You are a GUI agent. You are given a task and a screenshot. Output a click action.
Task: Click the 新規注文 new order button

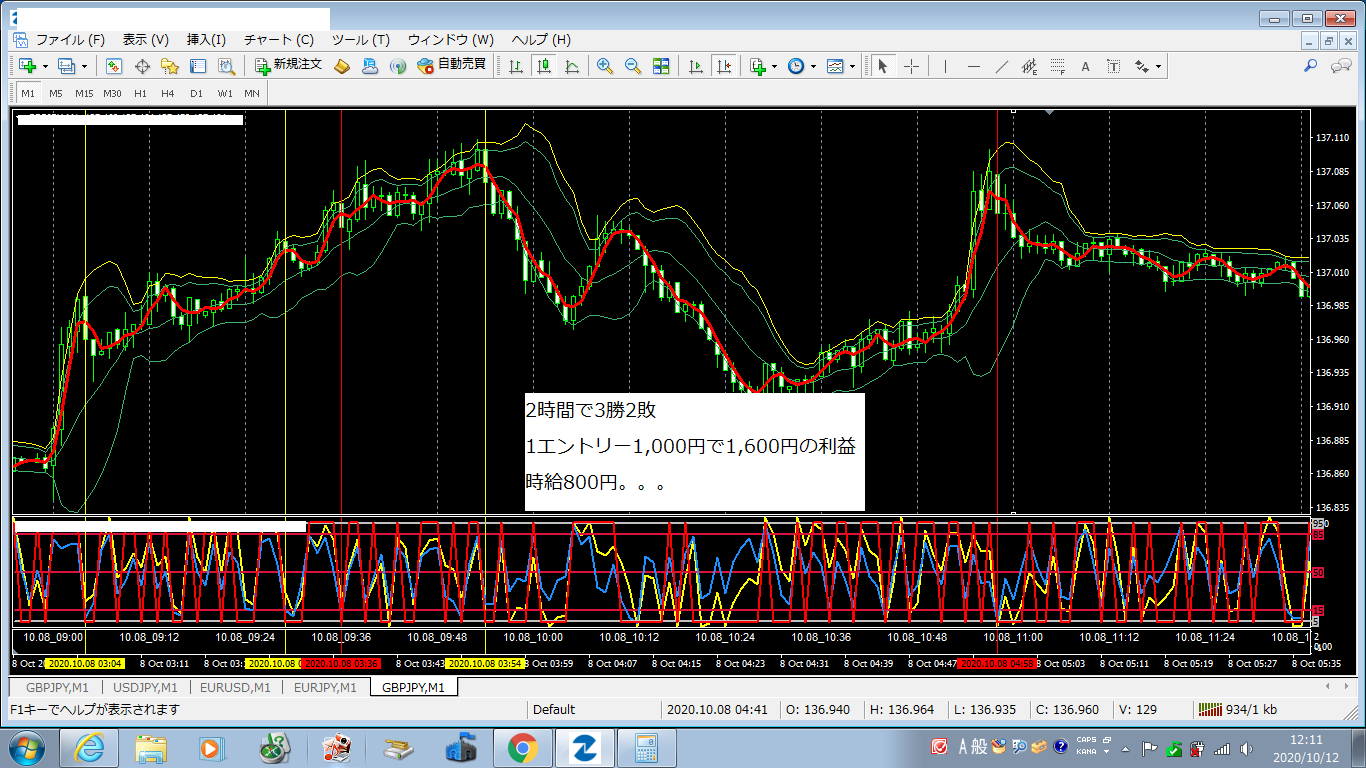coord(288,65)
